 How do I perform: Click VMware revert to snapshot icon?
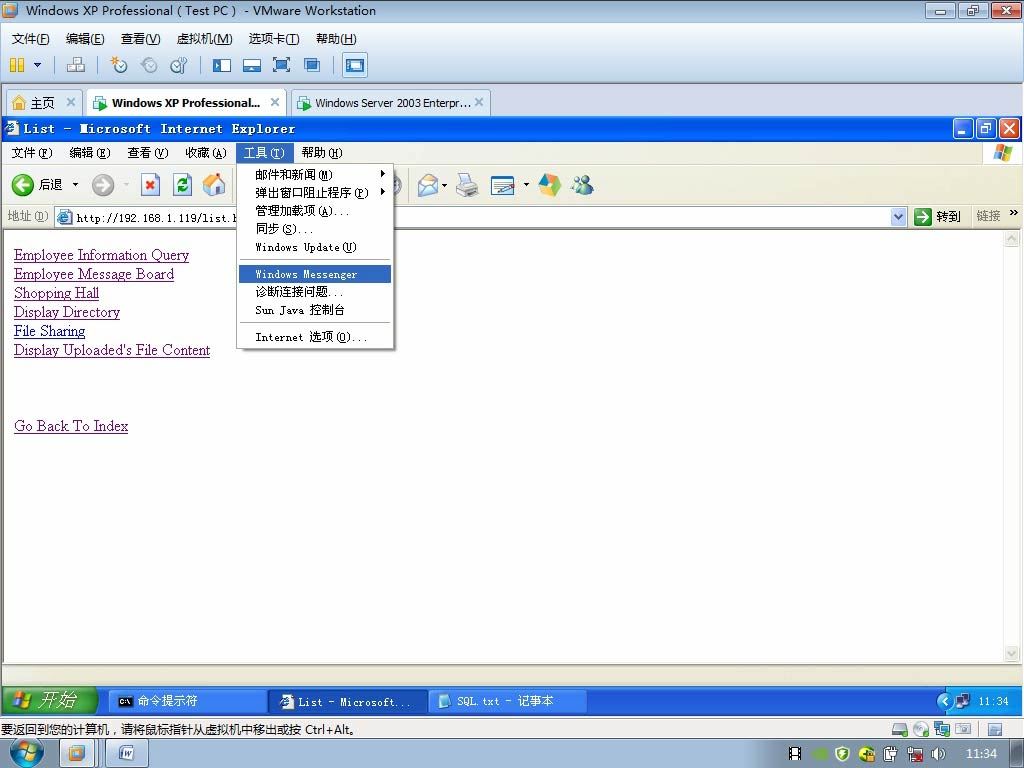[149, 65]
